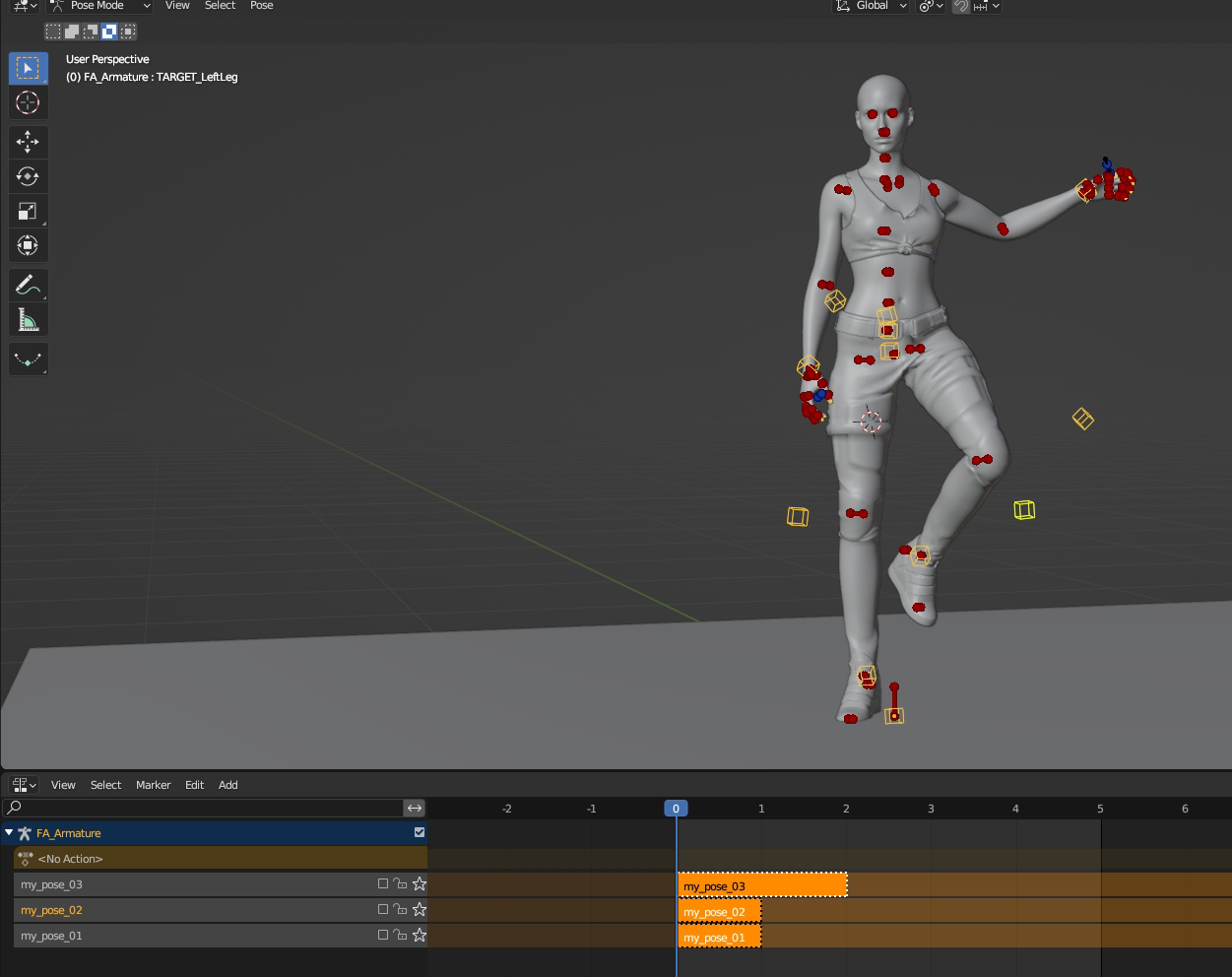Lock the my_pose_02 track

coord(400,910)
